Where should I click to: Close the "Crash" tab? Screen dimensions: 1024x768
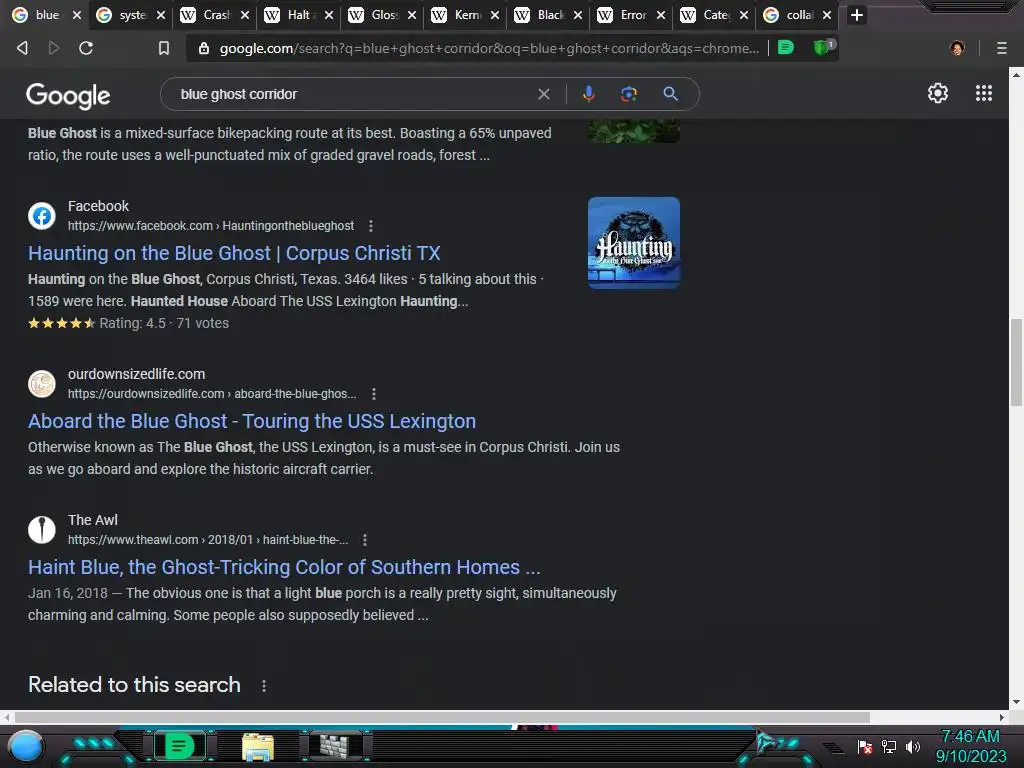(x=245, y=15)
